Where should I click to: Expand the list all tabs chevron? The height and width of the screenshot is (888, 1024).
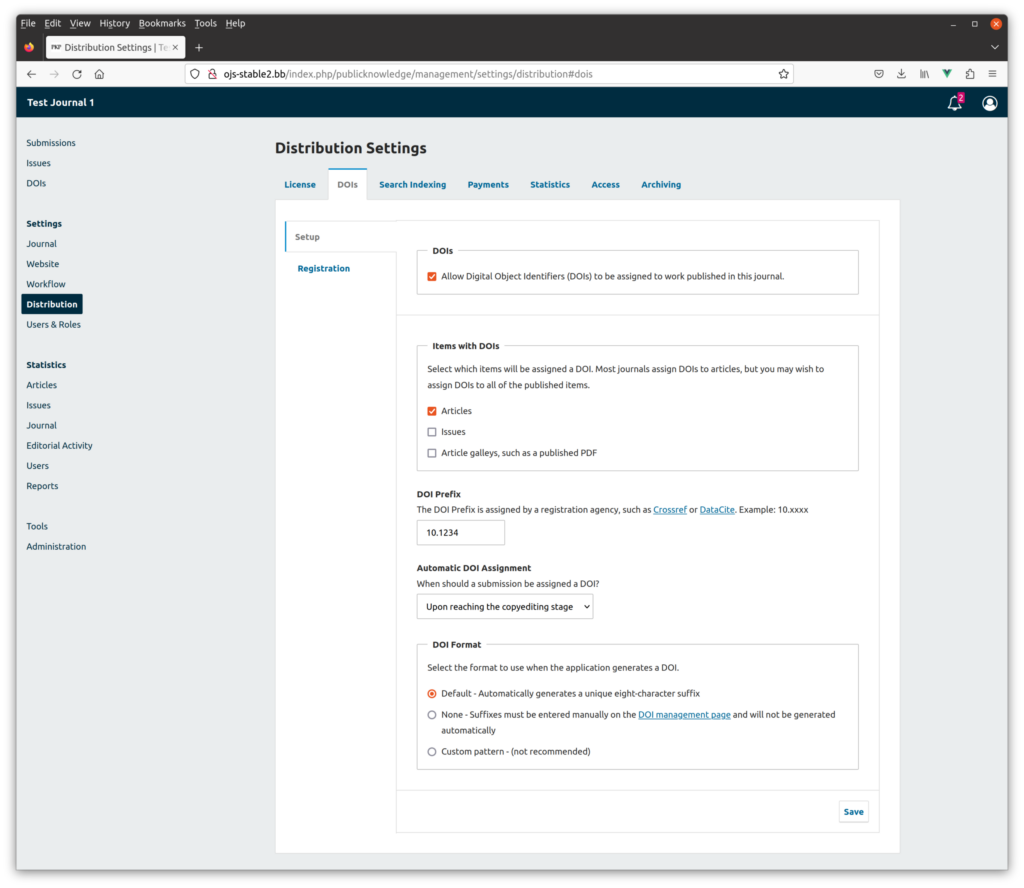point(994,47)
